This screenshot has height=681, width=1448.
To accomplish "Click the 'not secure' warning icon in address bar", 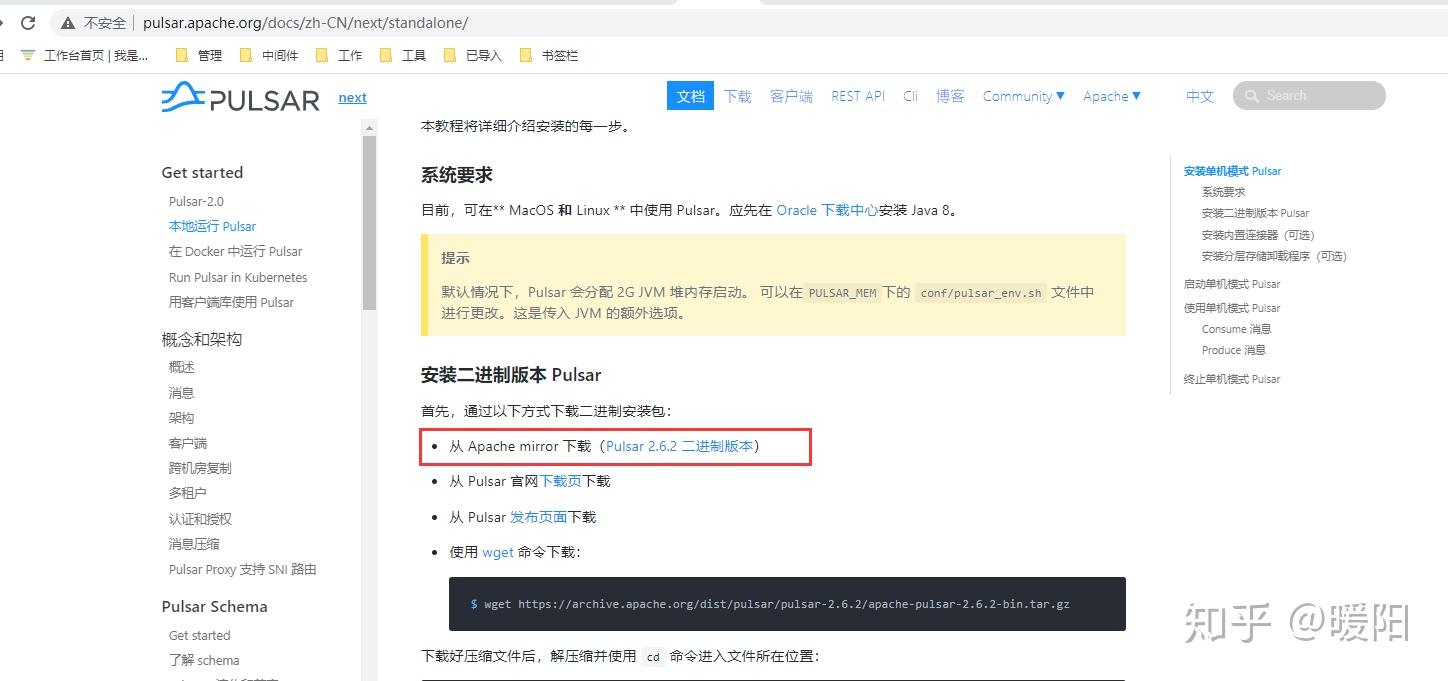I will point(66,21).
